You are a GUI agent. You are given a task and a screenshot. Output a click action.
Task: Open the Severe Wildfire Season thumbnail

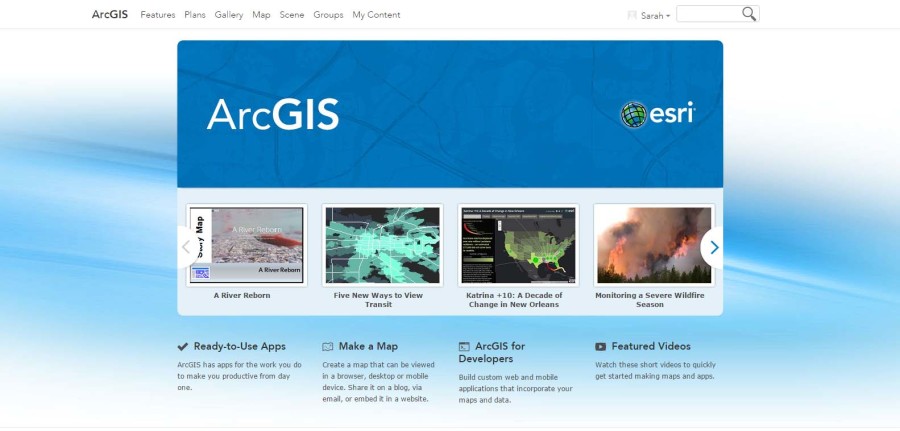(654, 245)
